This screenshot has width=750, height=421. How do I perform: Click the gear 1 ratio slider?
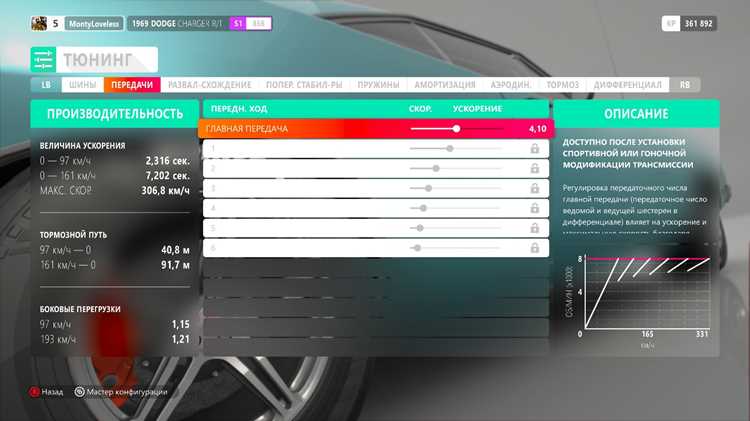coord(455,149)
